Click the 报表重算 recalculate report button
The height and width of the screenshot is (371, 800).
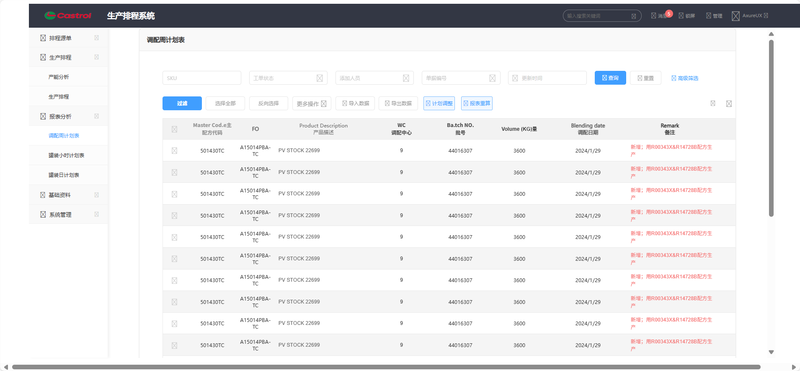pyautogui.click(x=477, y=103)
